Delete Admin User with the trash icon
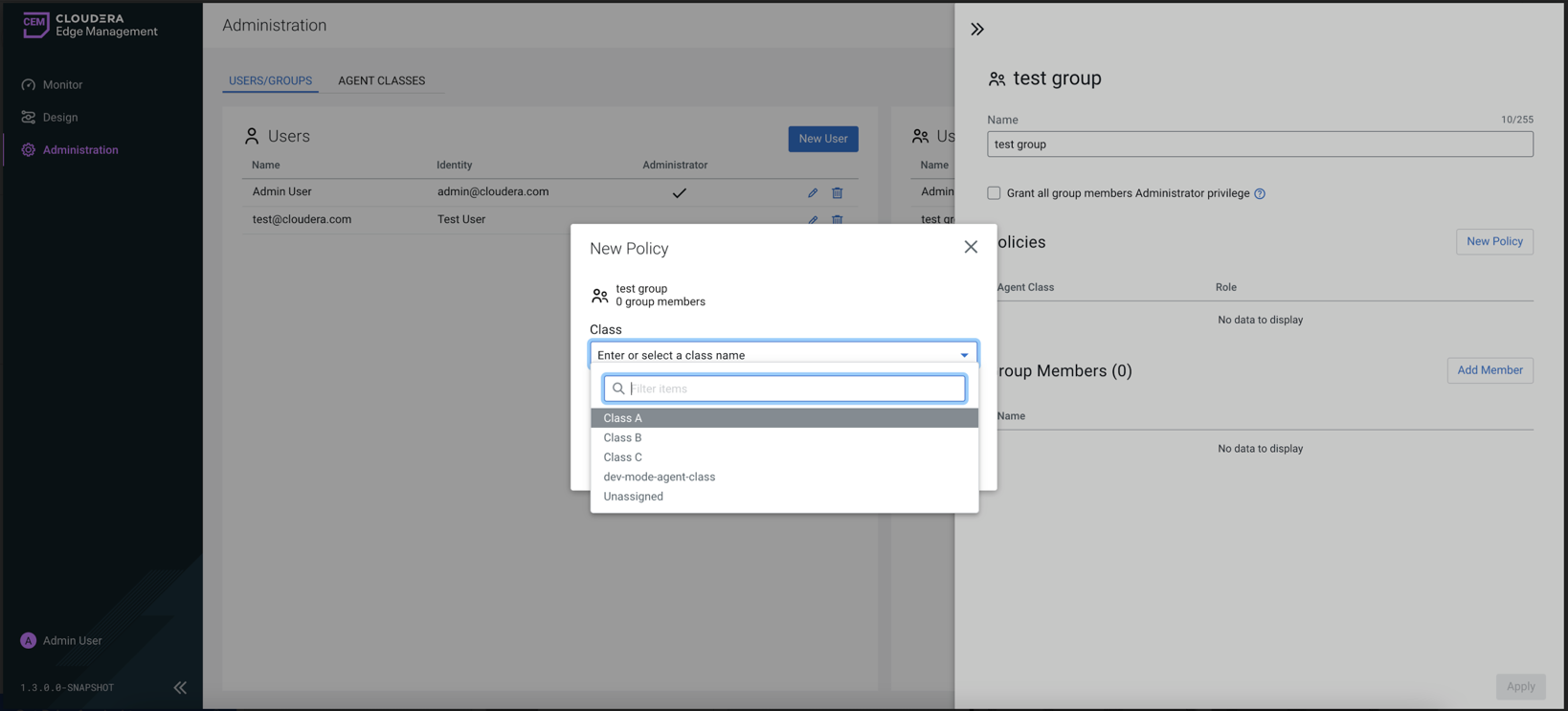This screenshot has height=711, width=1568. (x=838, y=192)
